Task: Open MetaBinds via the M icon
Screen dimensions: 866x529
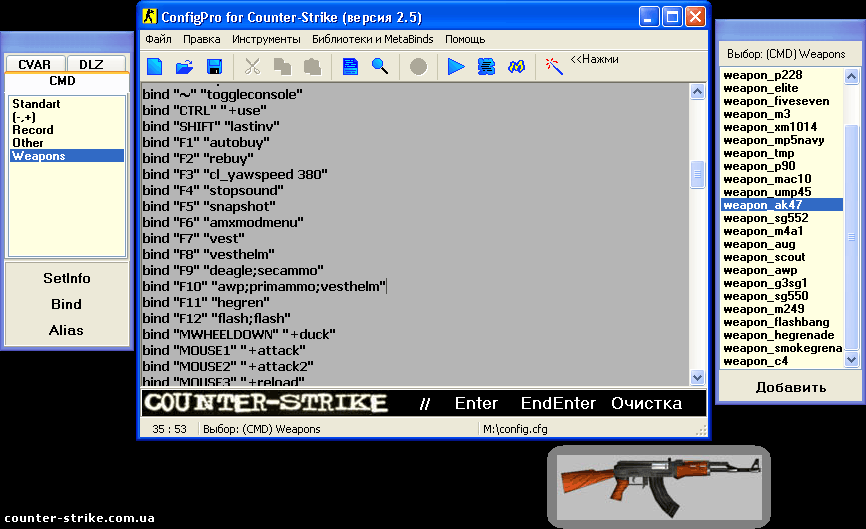Action: (516, 67)
